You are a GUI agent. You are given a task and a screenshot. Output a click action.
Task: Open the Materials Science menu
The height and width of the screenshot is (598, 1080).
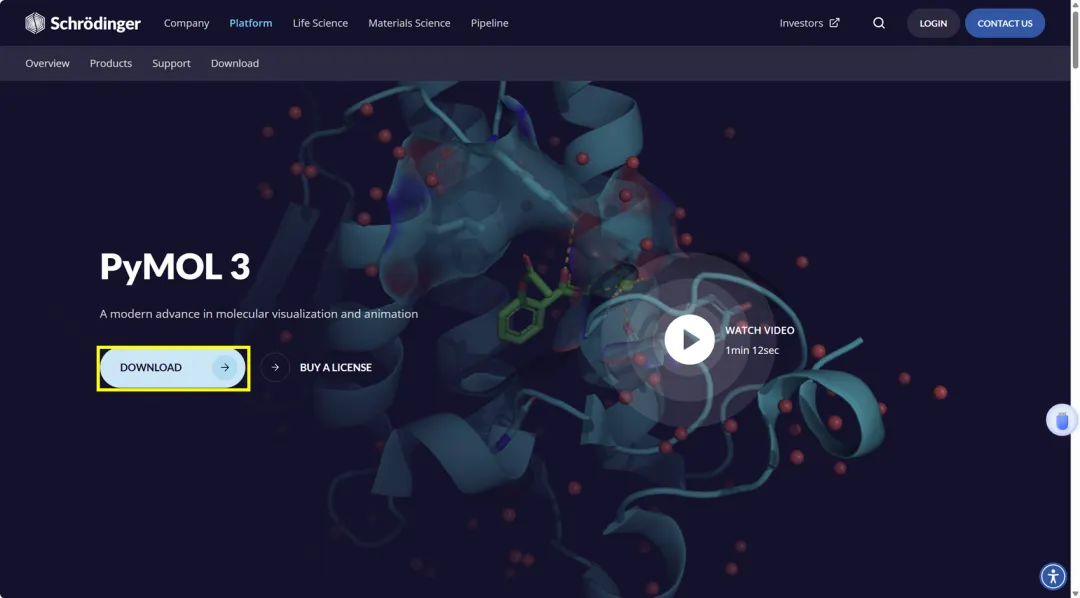point(409,23)
